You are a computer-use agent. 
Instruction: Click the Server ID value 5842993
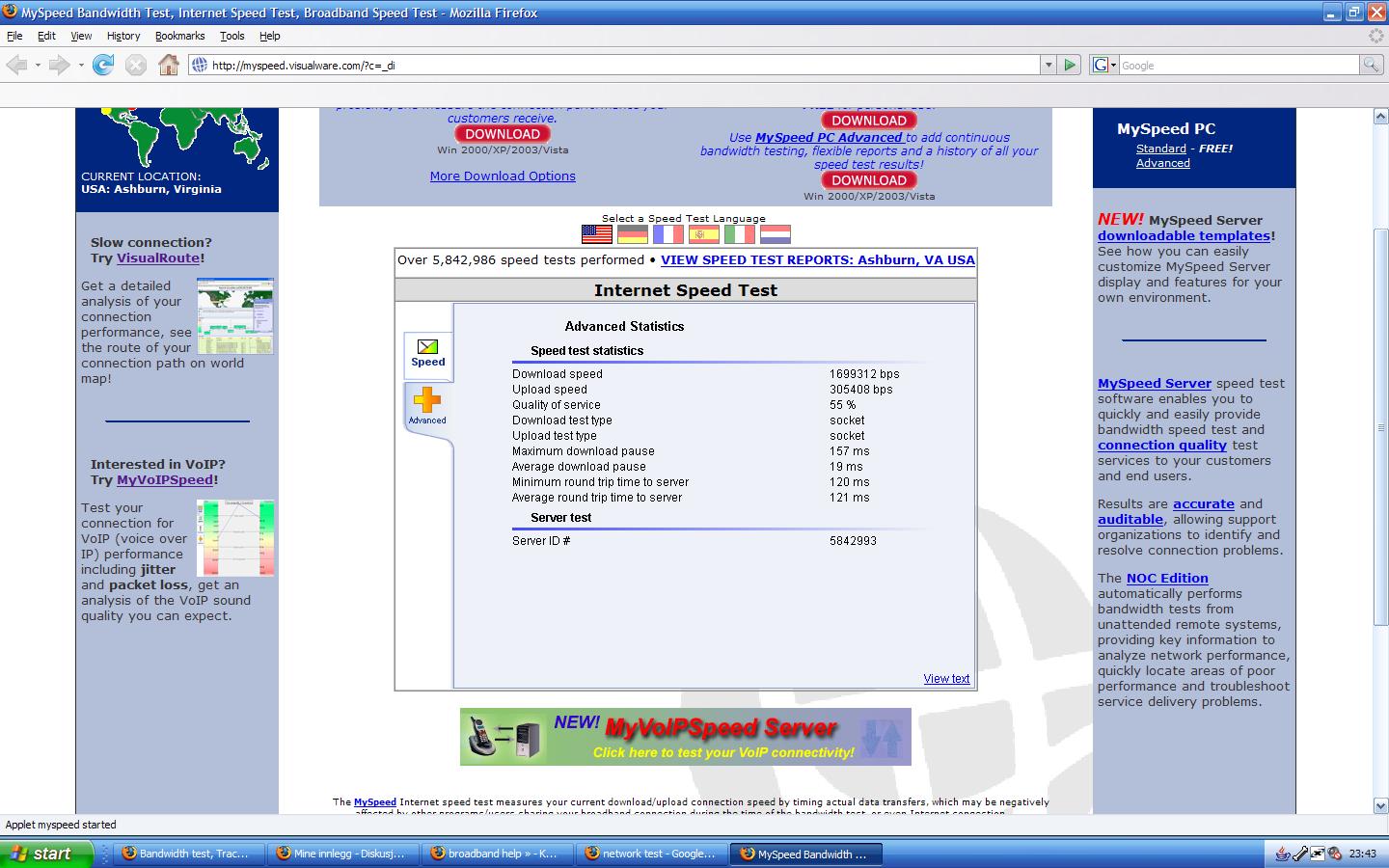pyautogui.click(x=853, y=540)
